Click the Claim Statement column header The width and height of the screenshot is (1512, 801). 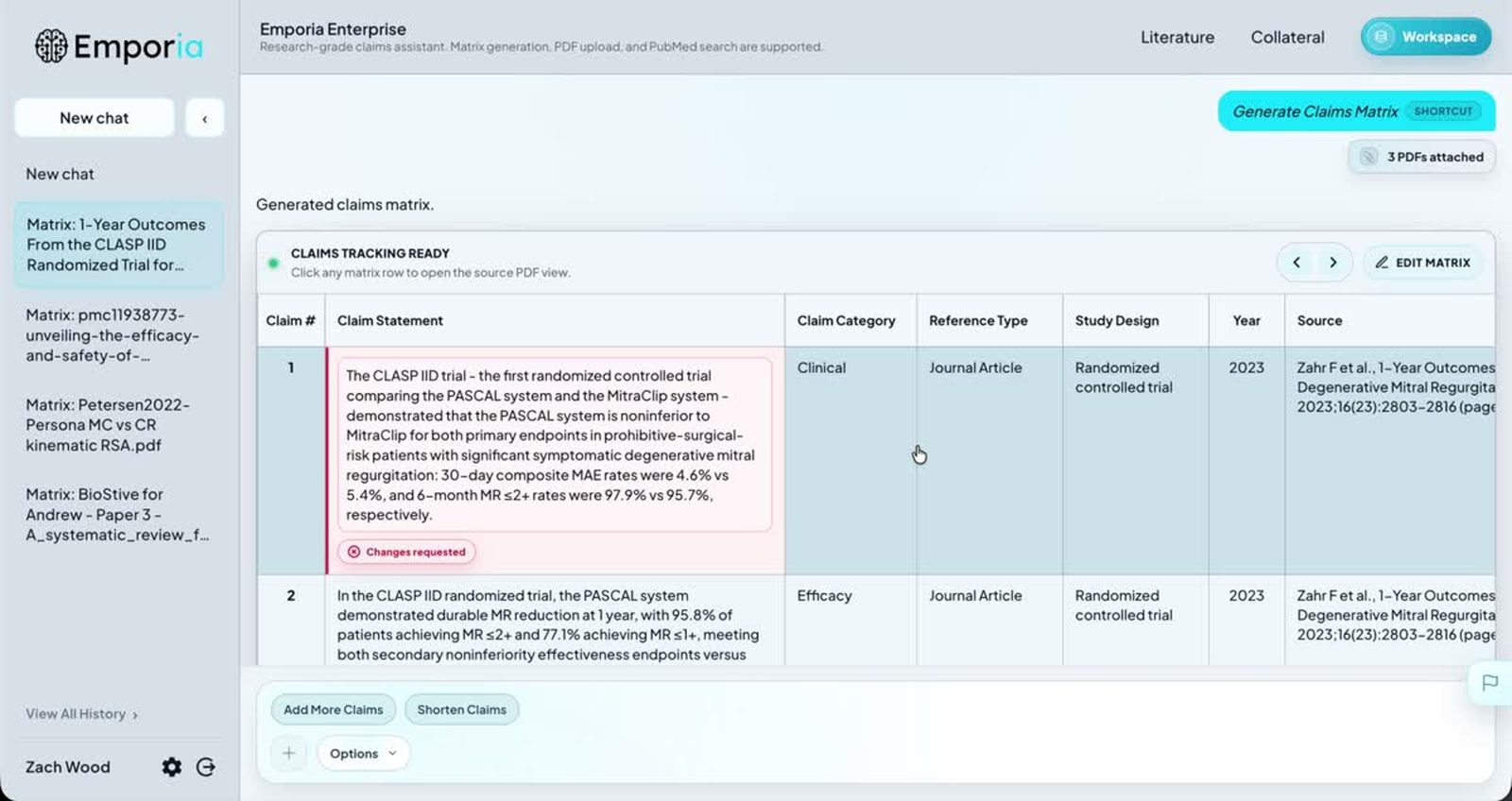point(555,320)
